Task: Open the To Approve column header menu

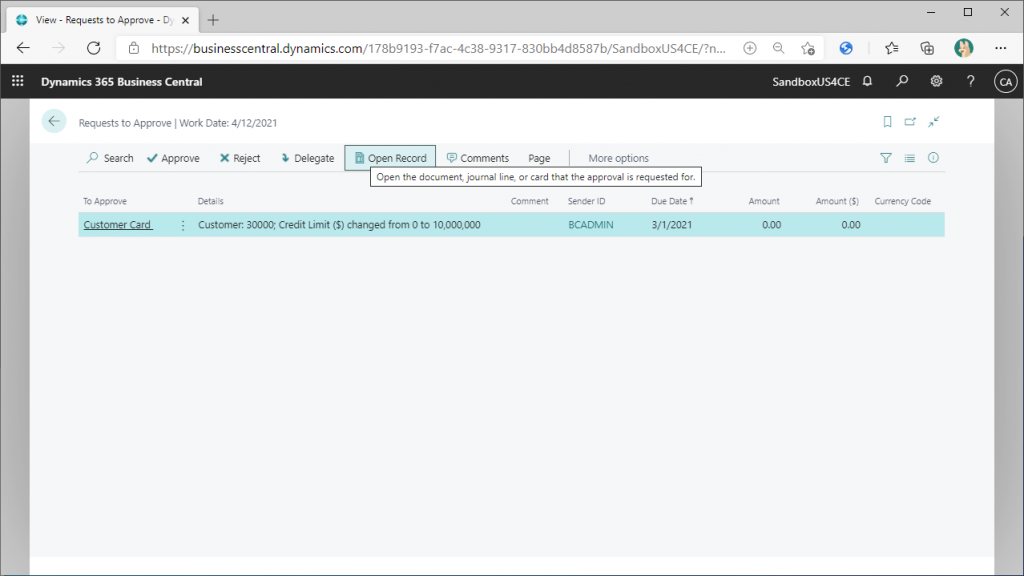Action: tap(104, 201)
